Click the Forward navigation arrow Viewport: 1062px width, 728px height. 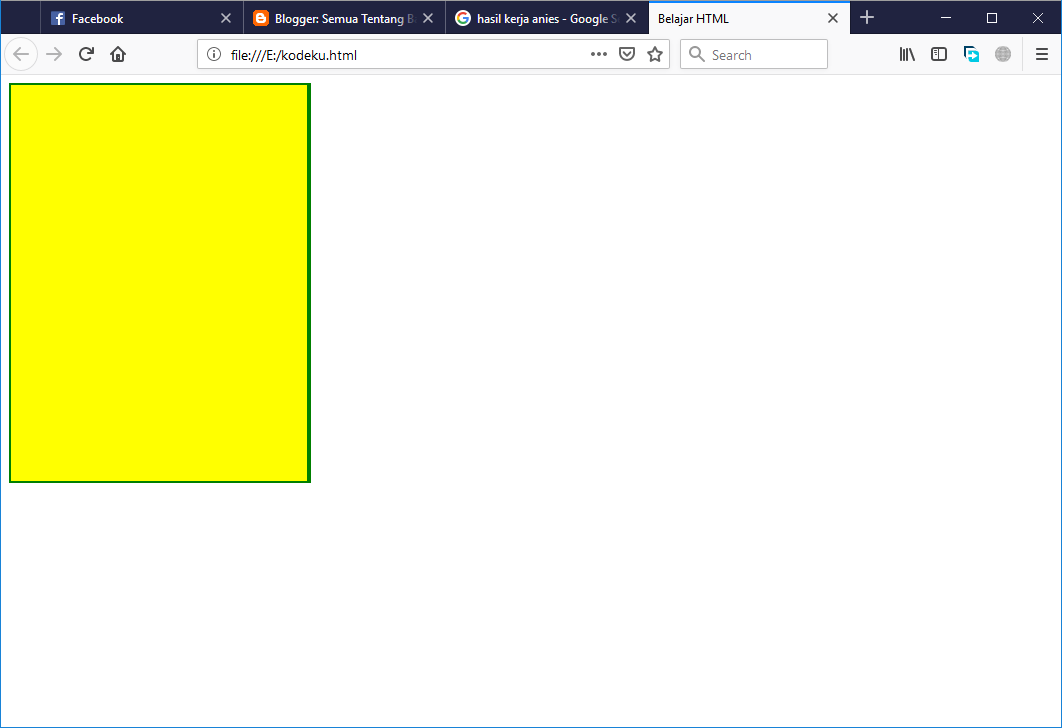[53, 54]
